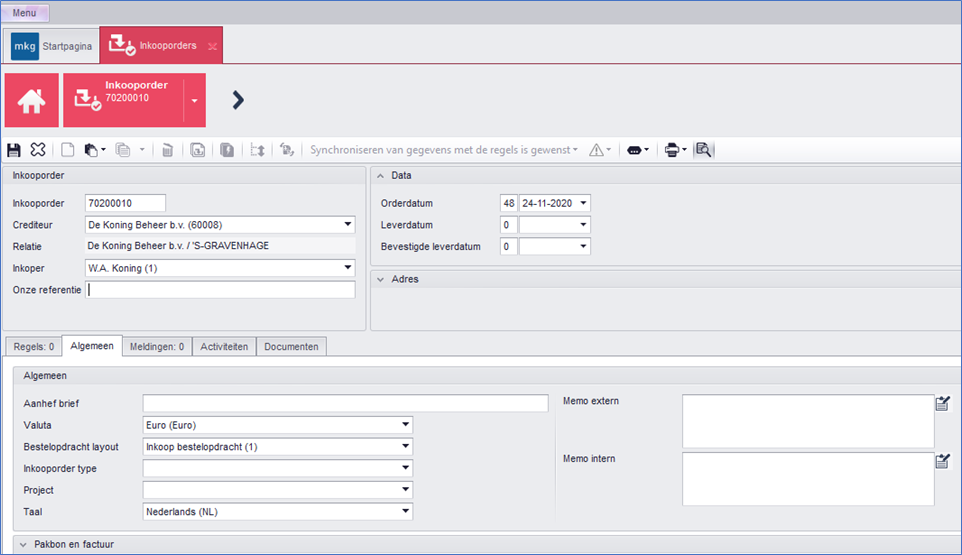The width and height of the screenshot is (962, 555).
Task: Click the paste clipboard toolbar icon
Action: (x=91, y=150)
